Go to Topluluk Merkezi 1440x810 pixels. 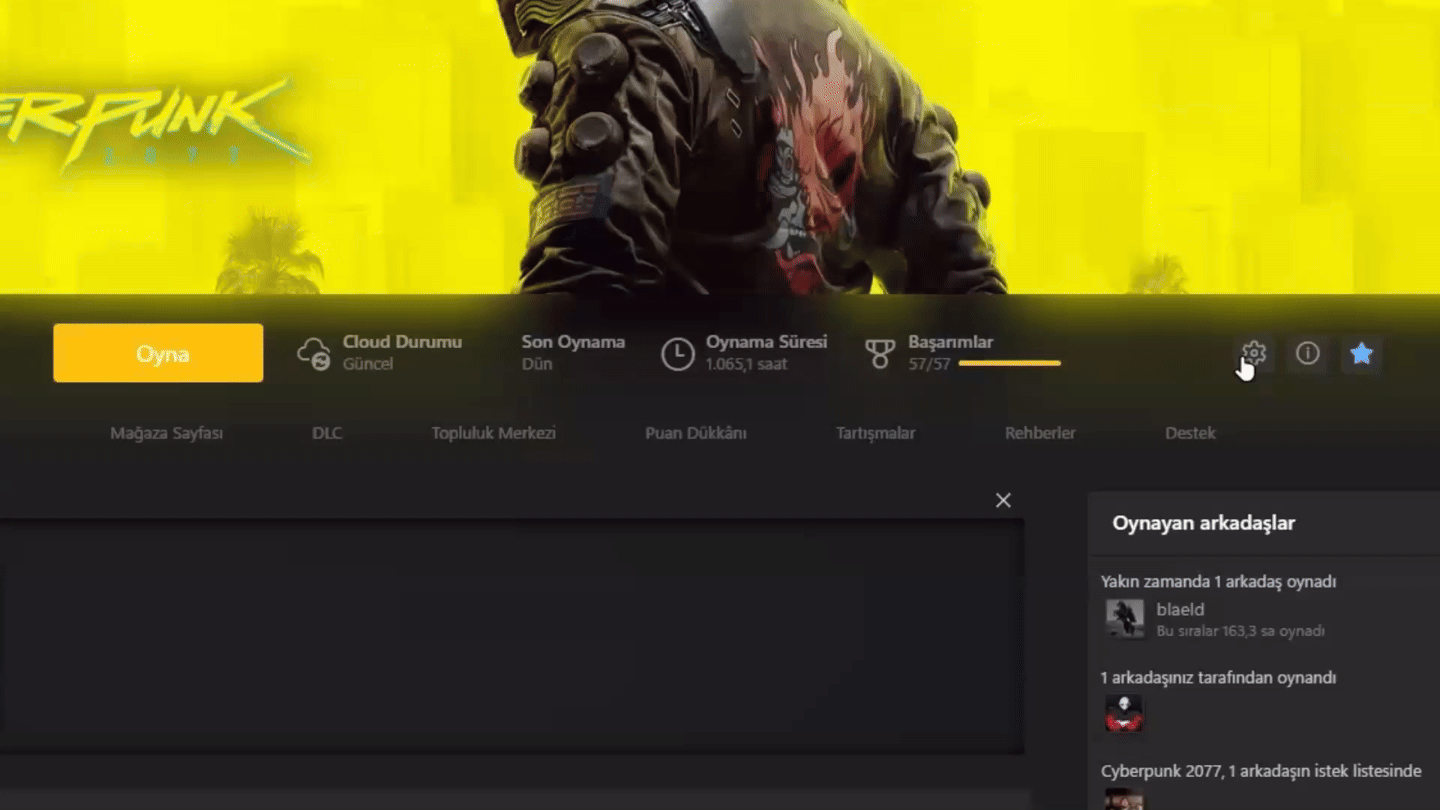pyautogui.click(x=494, y=433)
